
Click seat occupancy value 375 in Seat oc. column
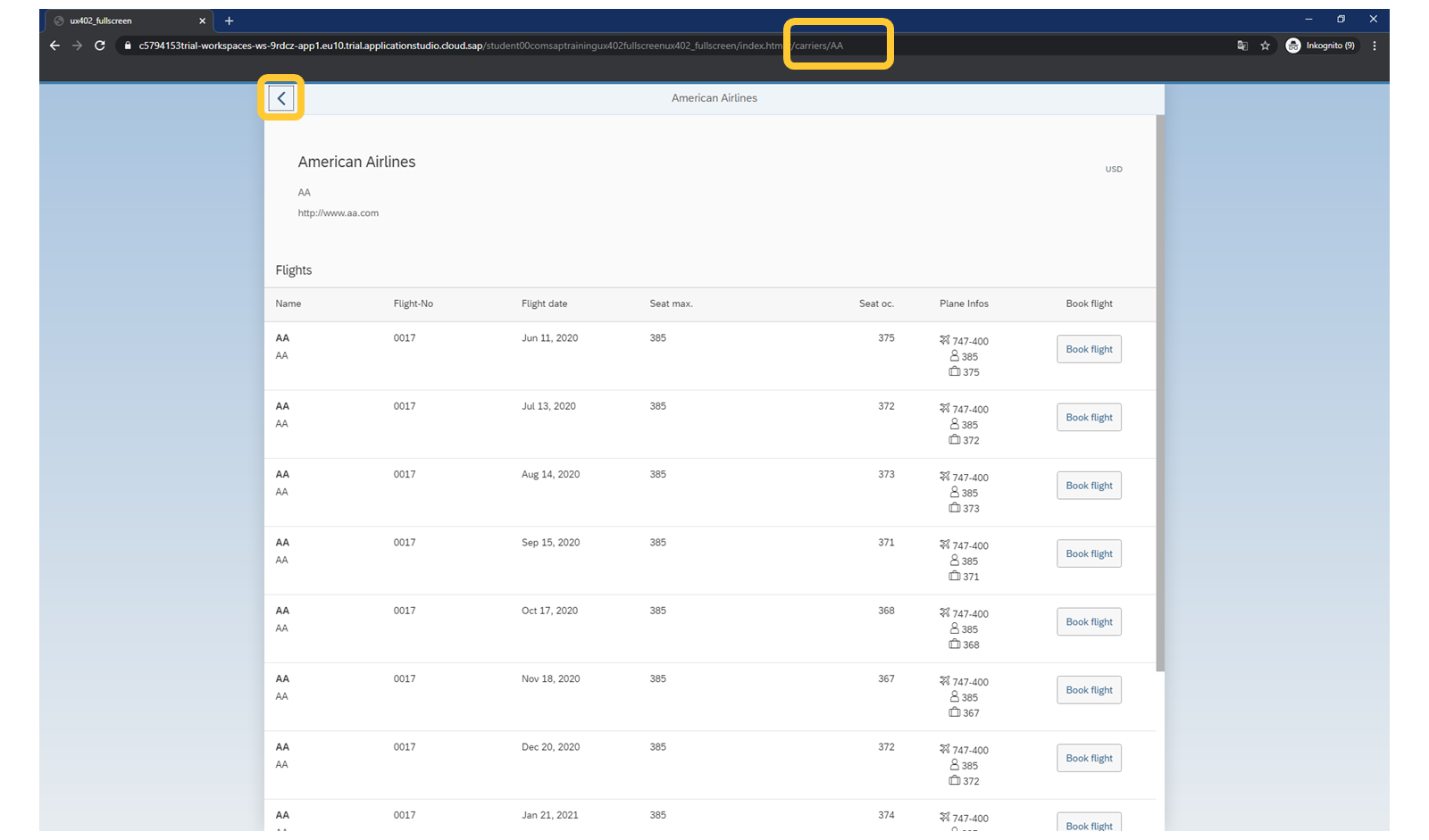pos(886,338)
